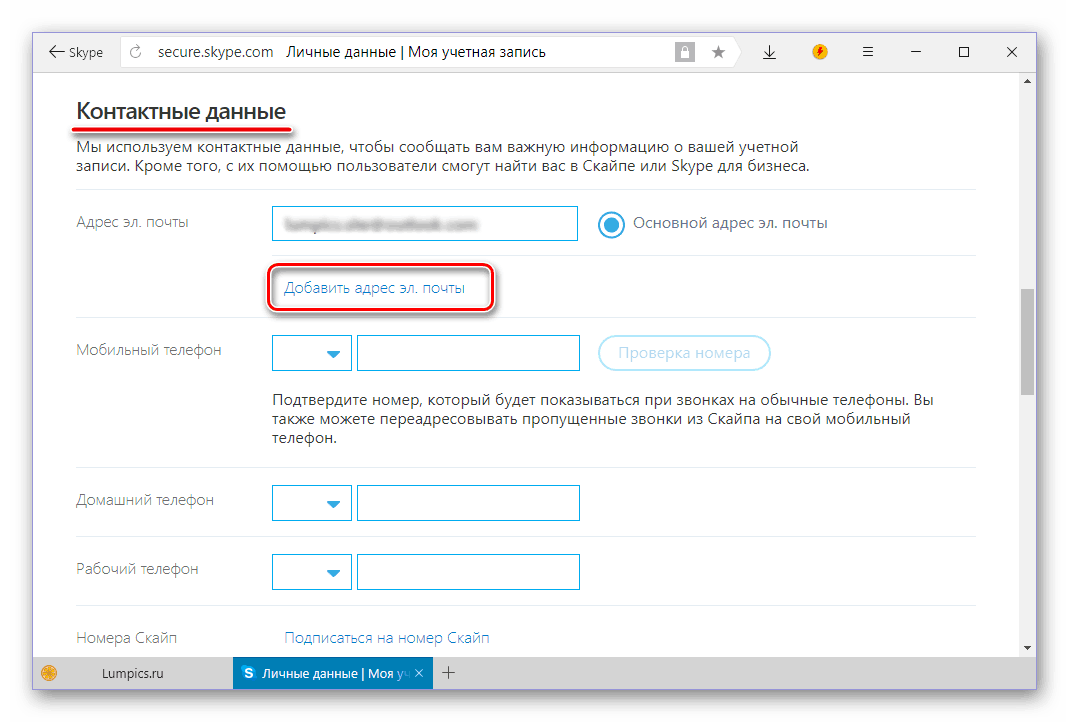1069x722 pixels.
Task: Expand home phone country code dropdown
Action: coord(312,503)
